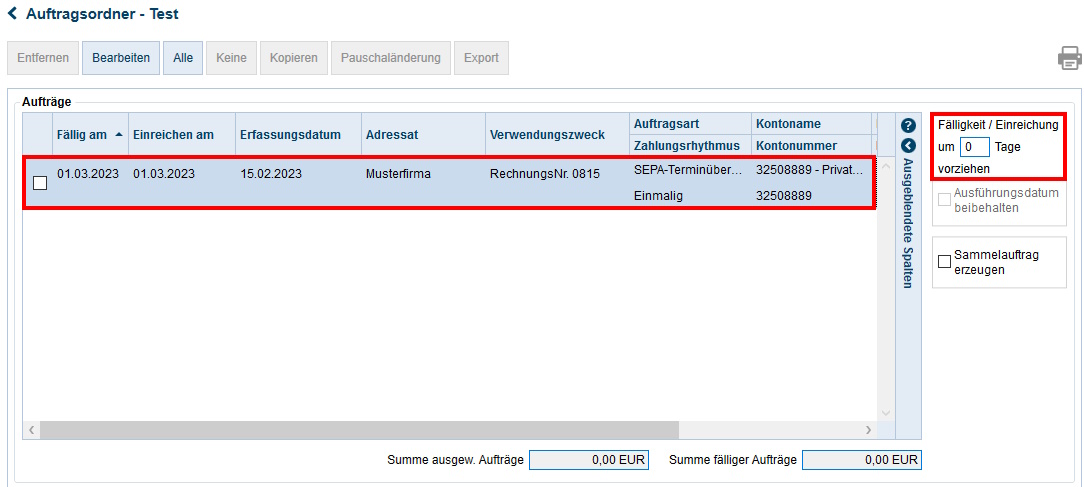Go back using arrow beside Auftragsordner
The height and width of the screenshot is (487, 1084).
pyautogui.click(x=12, y=13)
